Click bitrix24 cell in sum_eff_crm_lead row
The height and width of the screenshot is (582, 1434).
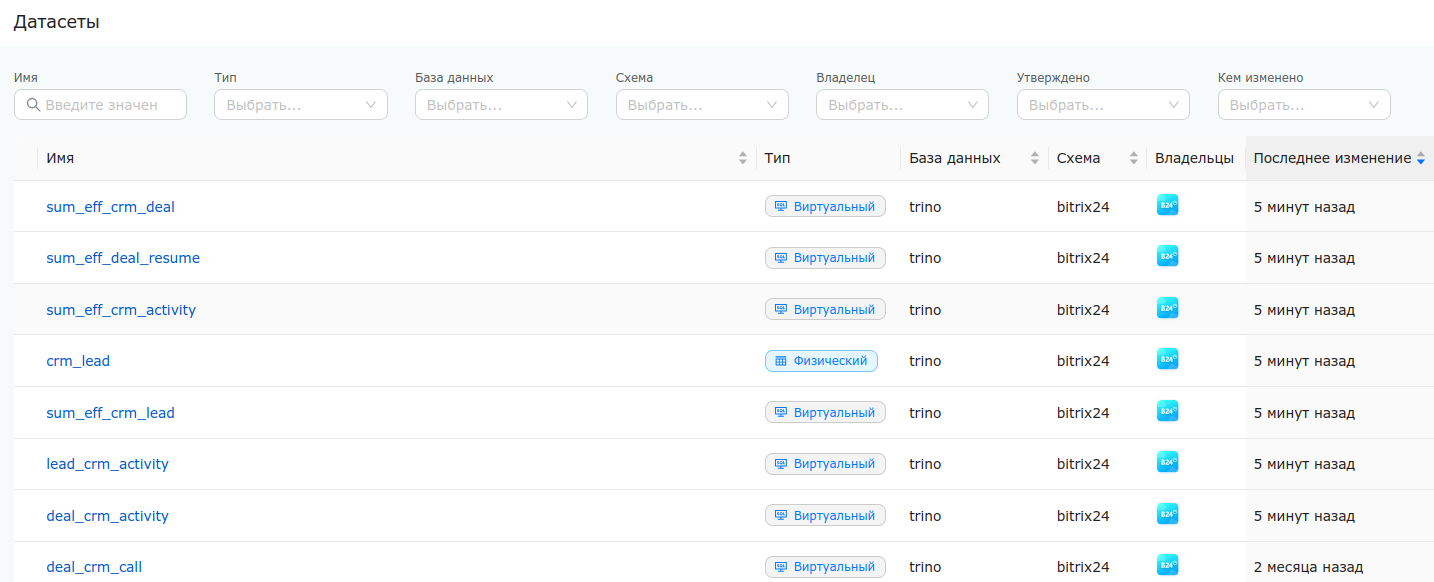tap(1083, 413)
